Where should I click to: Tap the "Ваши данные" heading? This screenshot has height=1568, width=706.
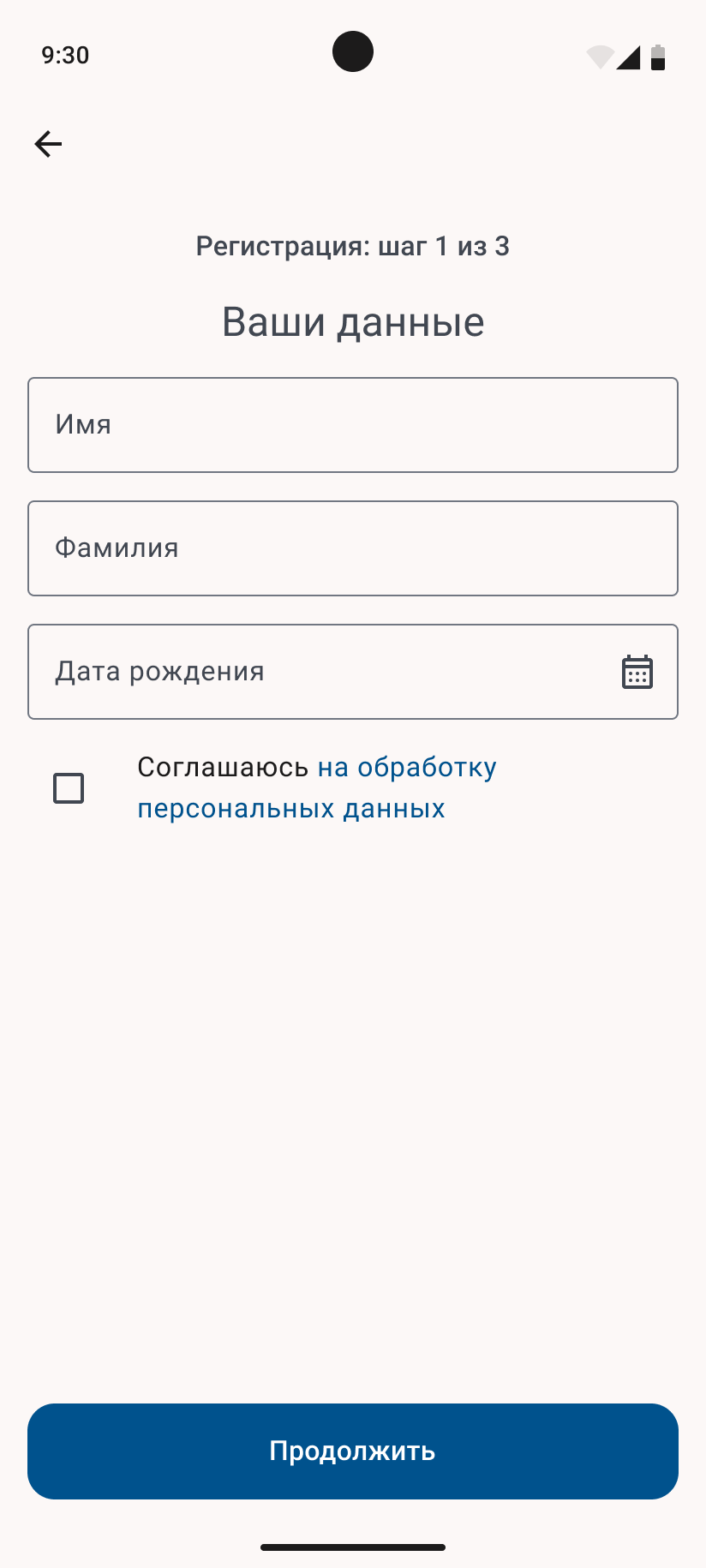(x=353, y=322)
